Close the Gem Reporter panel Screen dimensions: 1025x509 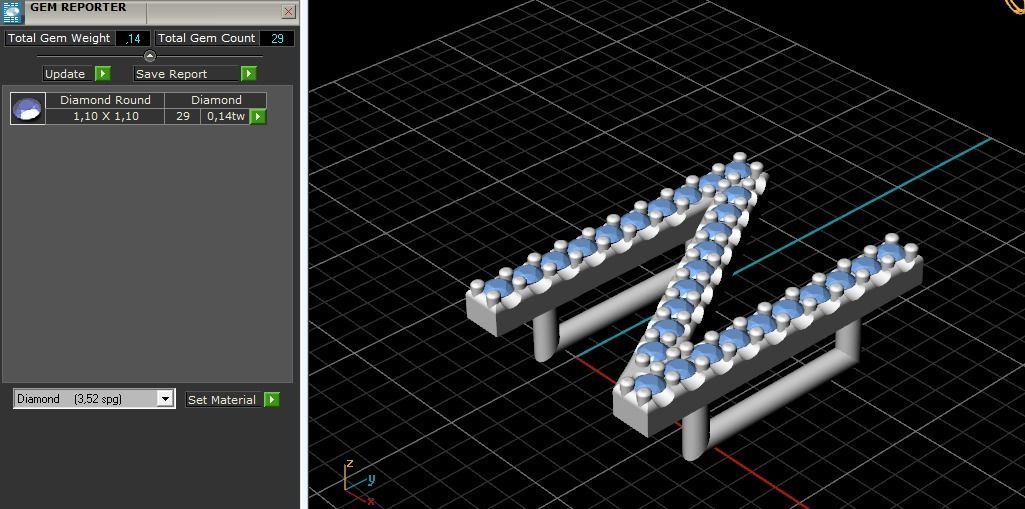[x=288, y=11]
